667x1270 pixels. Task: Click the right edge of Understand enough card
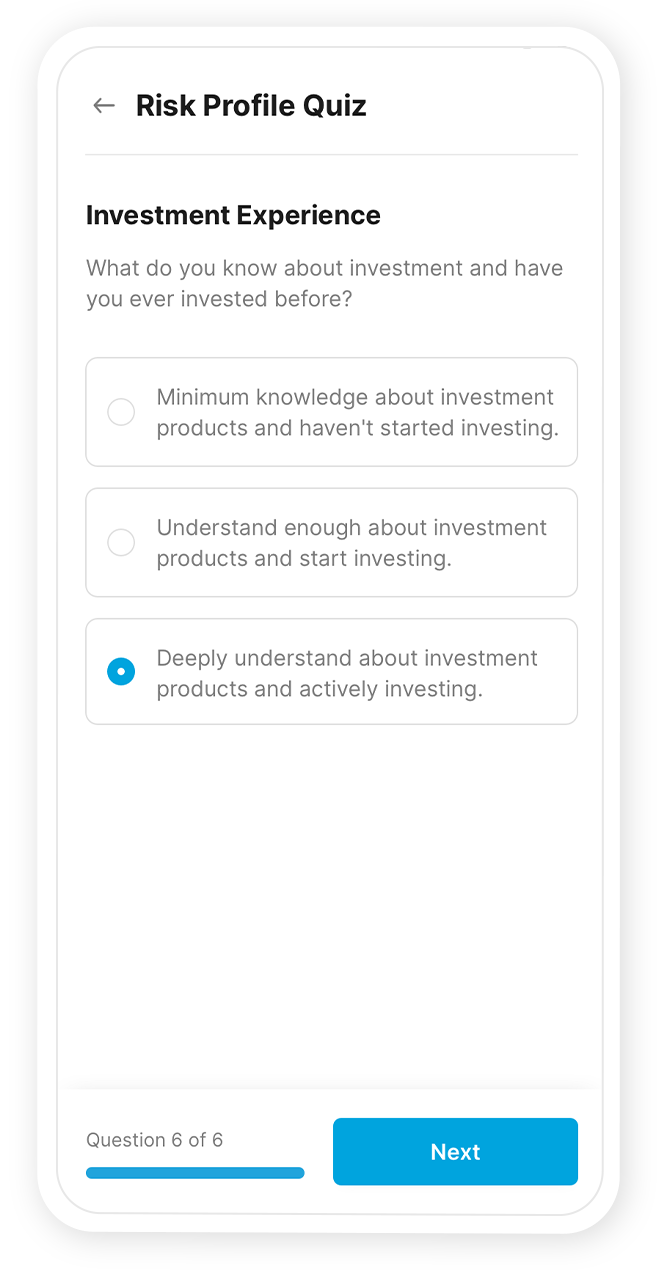tap(570, 543)
